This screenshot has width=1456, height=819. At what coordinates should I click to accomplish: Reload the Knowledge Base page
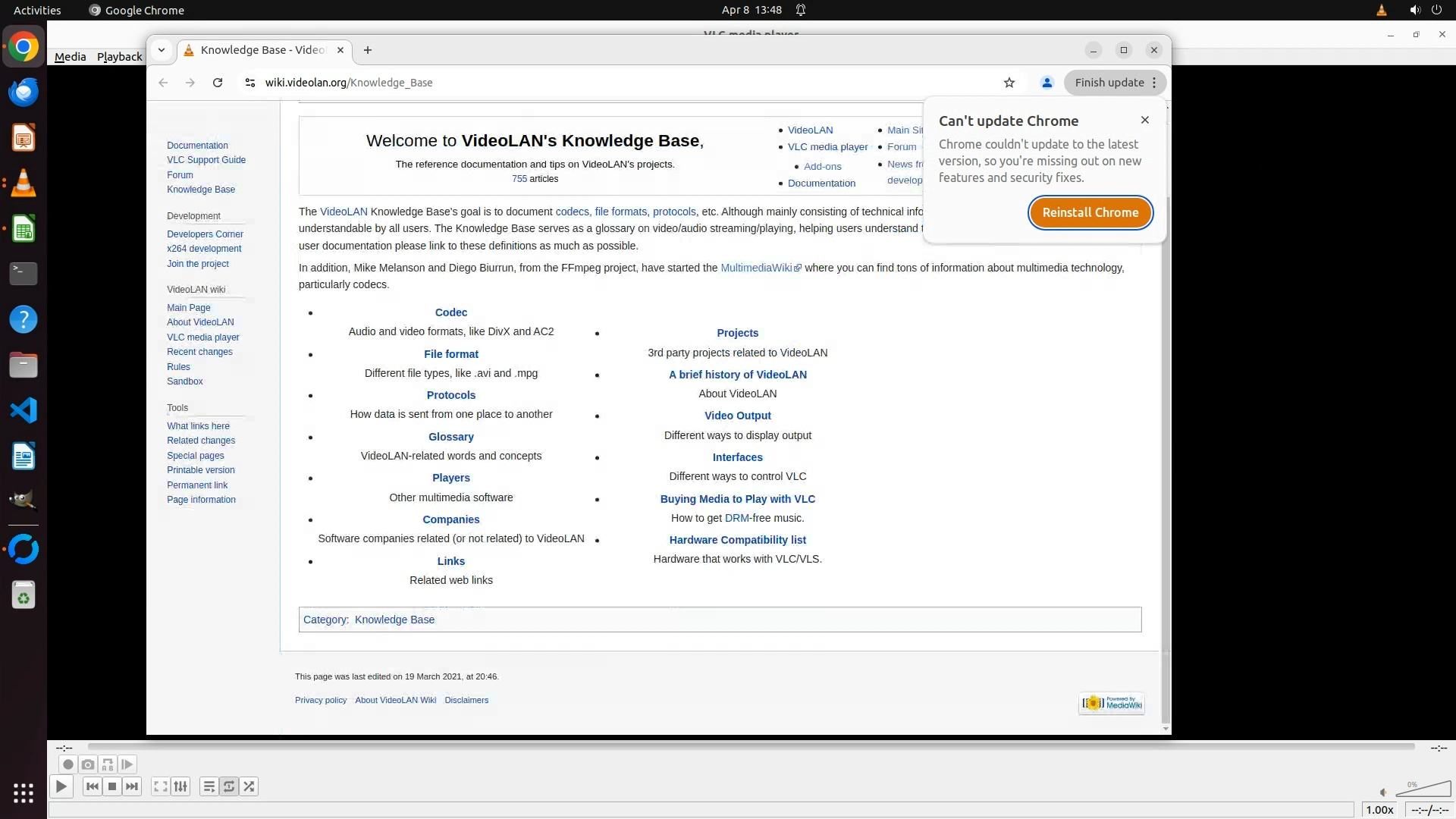218,83
